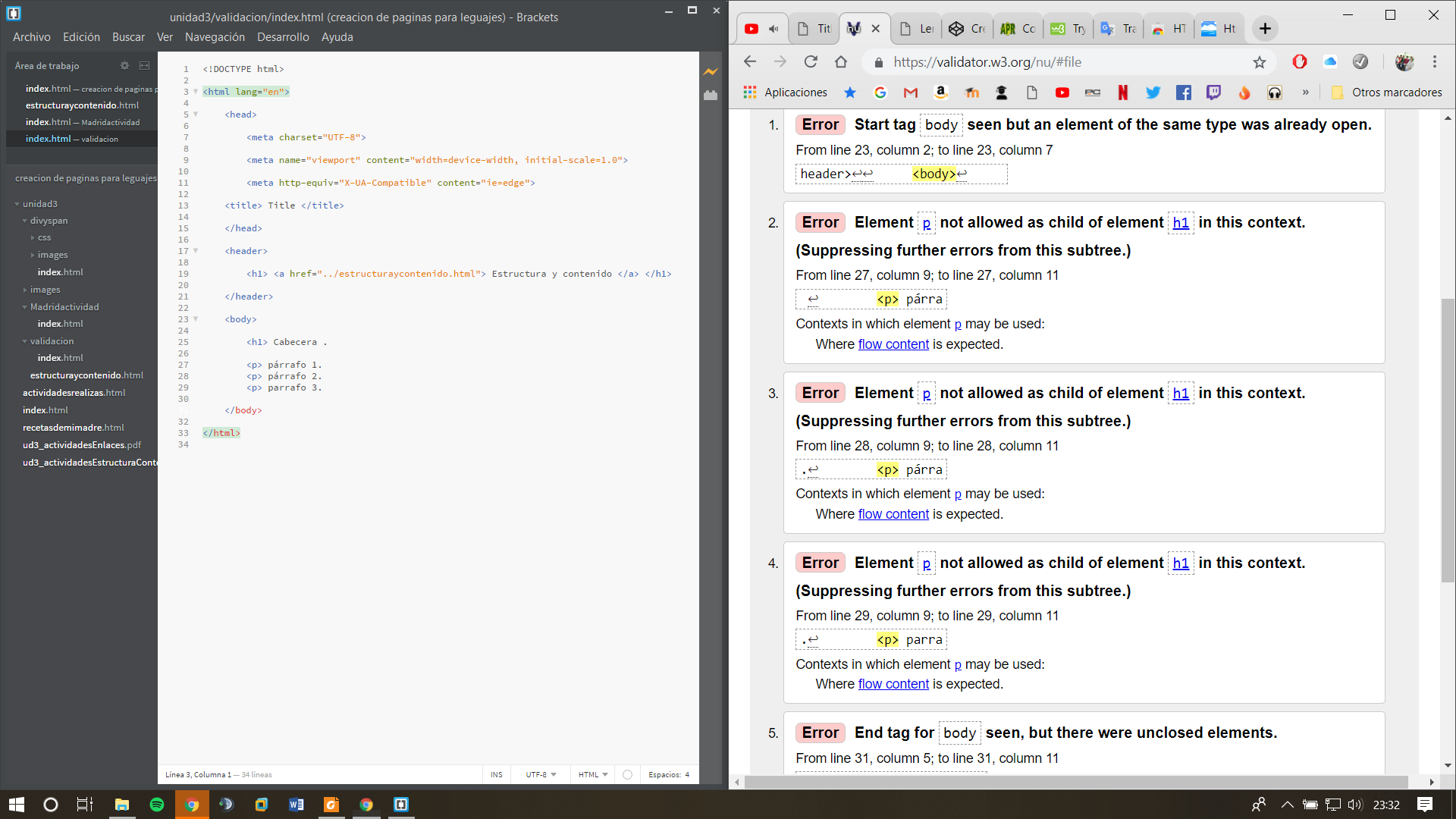
Task: Click the validator page vertical scrollbar thumb
Action: click(1448, 440)
